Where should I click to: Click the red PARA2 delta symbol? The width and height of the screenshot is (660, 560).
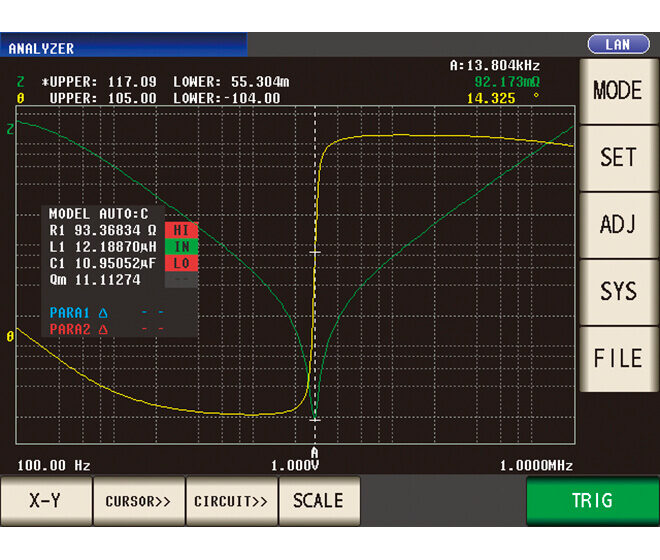103,328
